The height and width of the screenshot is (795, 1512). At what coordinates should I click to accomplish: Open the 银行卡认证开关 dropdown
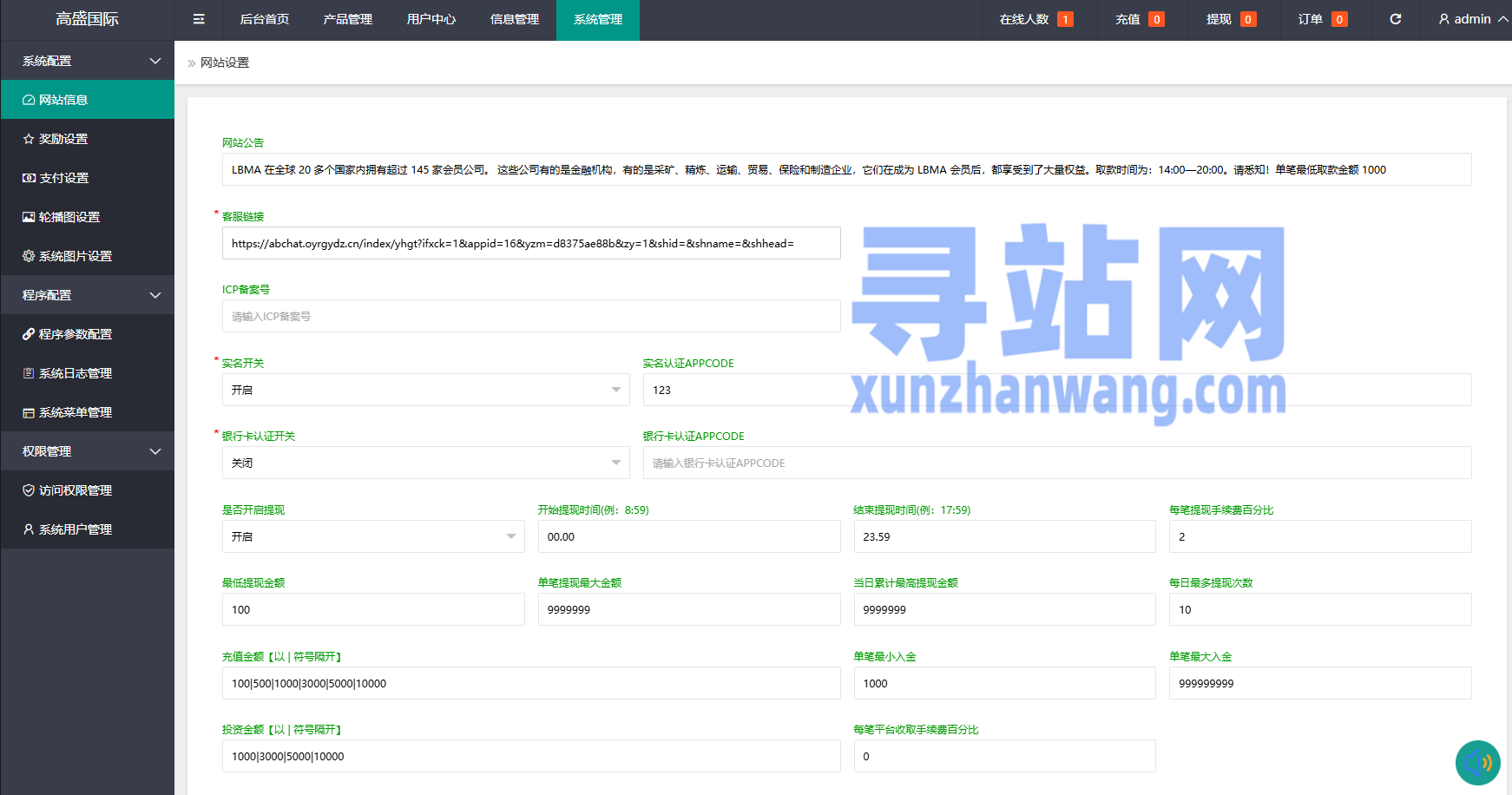point(425,463)
